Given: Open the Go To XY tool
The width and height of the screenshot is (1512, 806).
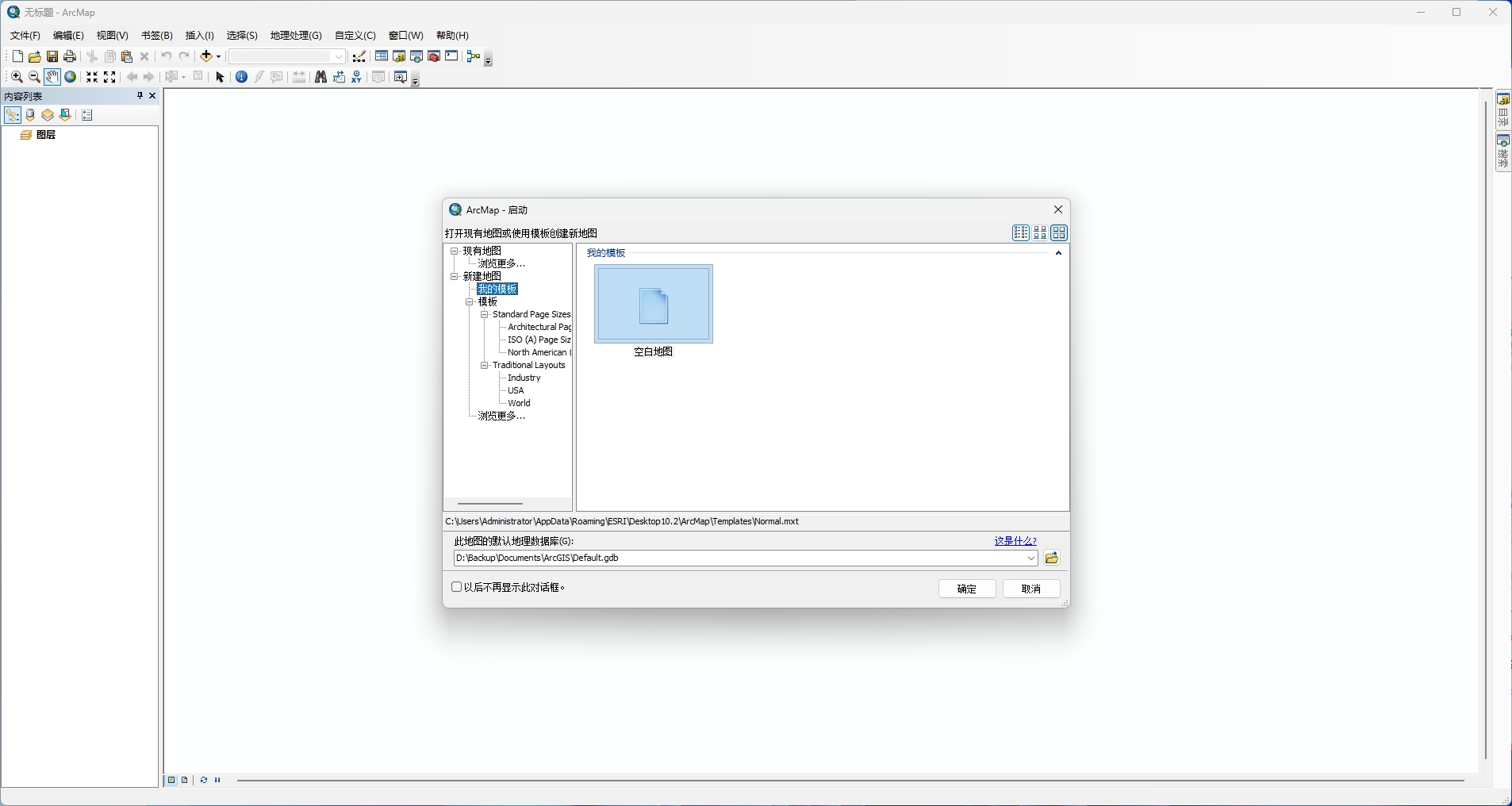Looking at the screenshot, I should tap(358, 77).
